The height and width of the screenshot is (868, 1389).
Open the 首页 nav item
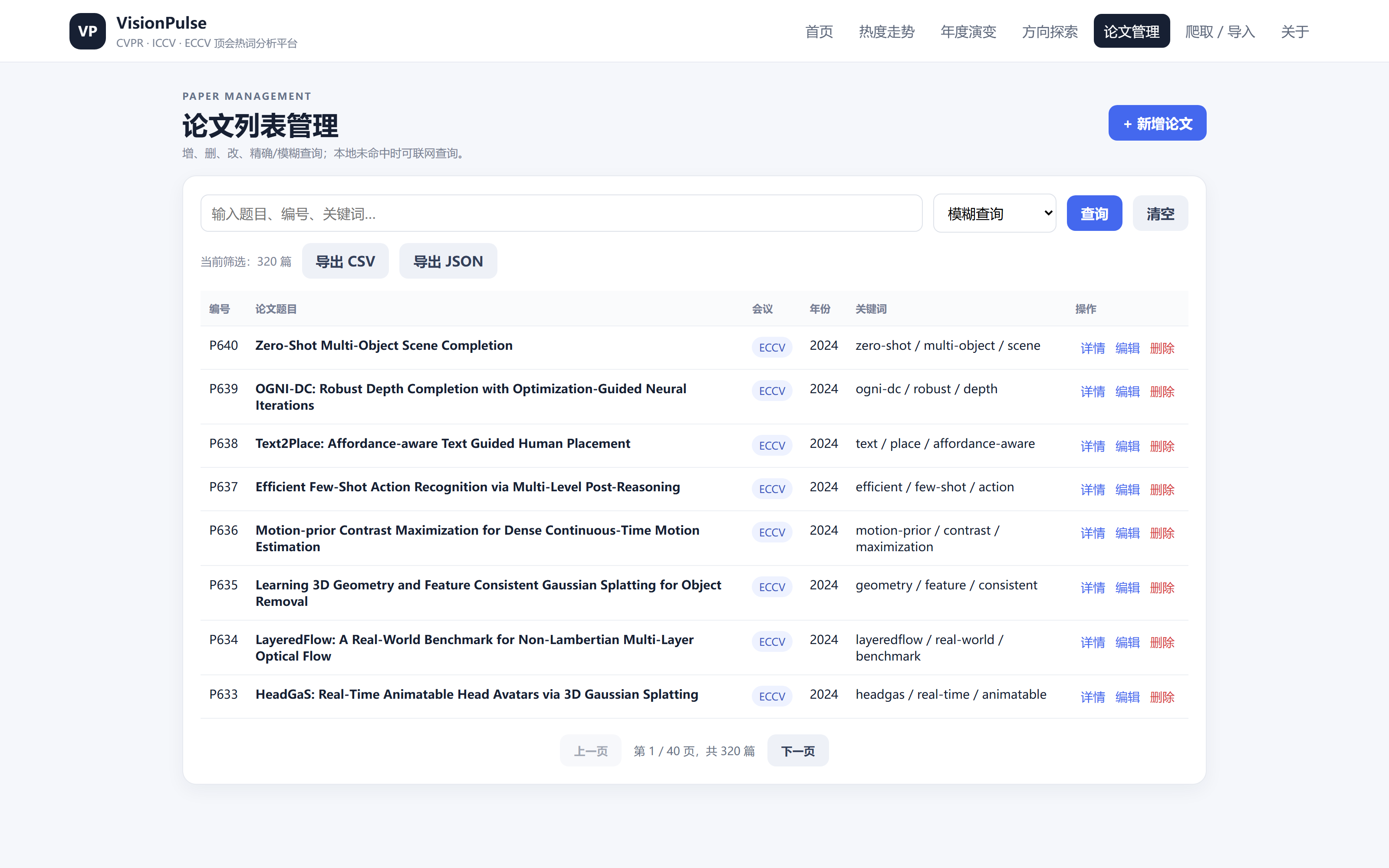819,32
